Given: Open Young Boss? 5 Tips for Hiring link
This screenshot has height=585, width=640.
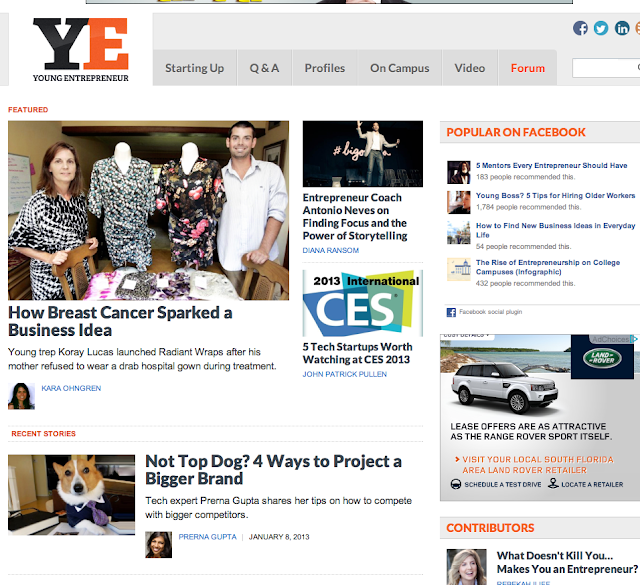Looking at the screenshot, I should (x=556, y=196).
